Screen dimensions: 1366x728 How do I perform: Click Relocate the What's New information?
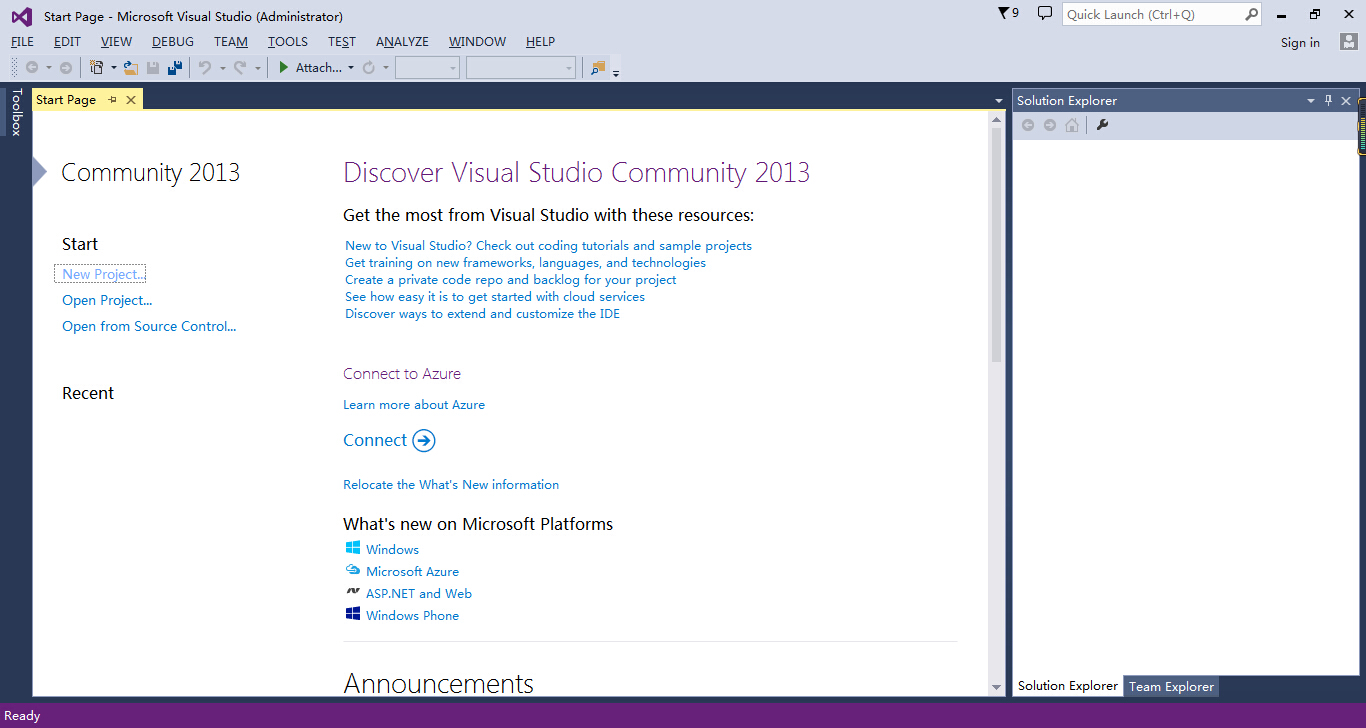[451, 485]
